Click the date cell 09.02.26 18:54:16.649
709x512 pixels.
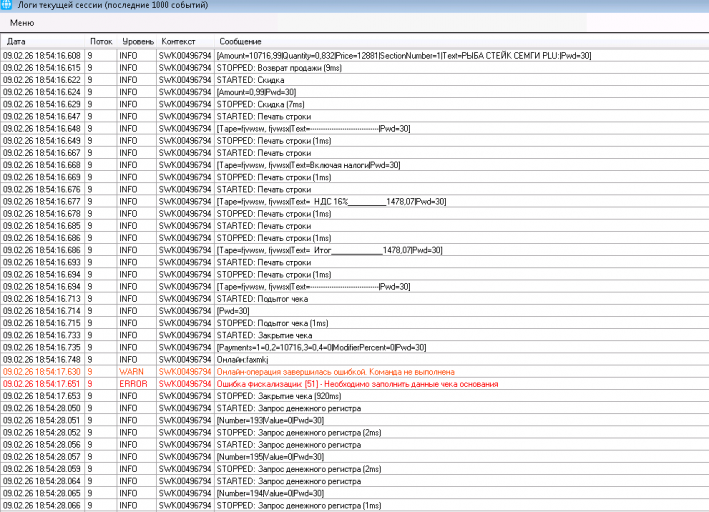pyautogui.click(x=42, y=141)
